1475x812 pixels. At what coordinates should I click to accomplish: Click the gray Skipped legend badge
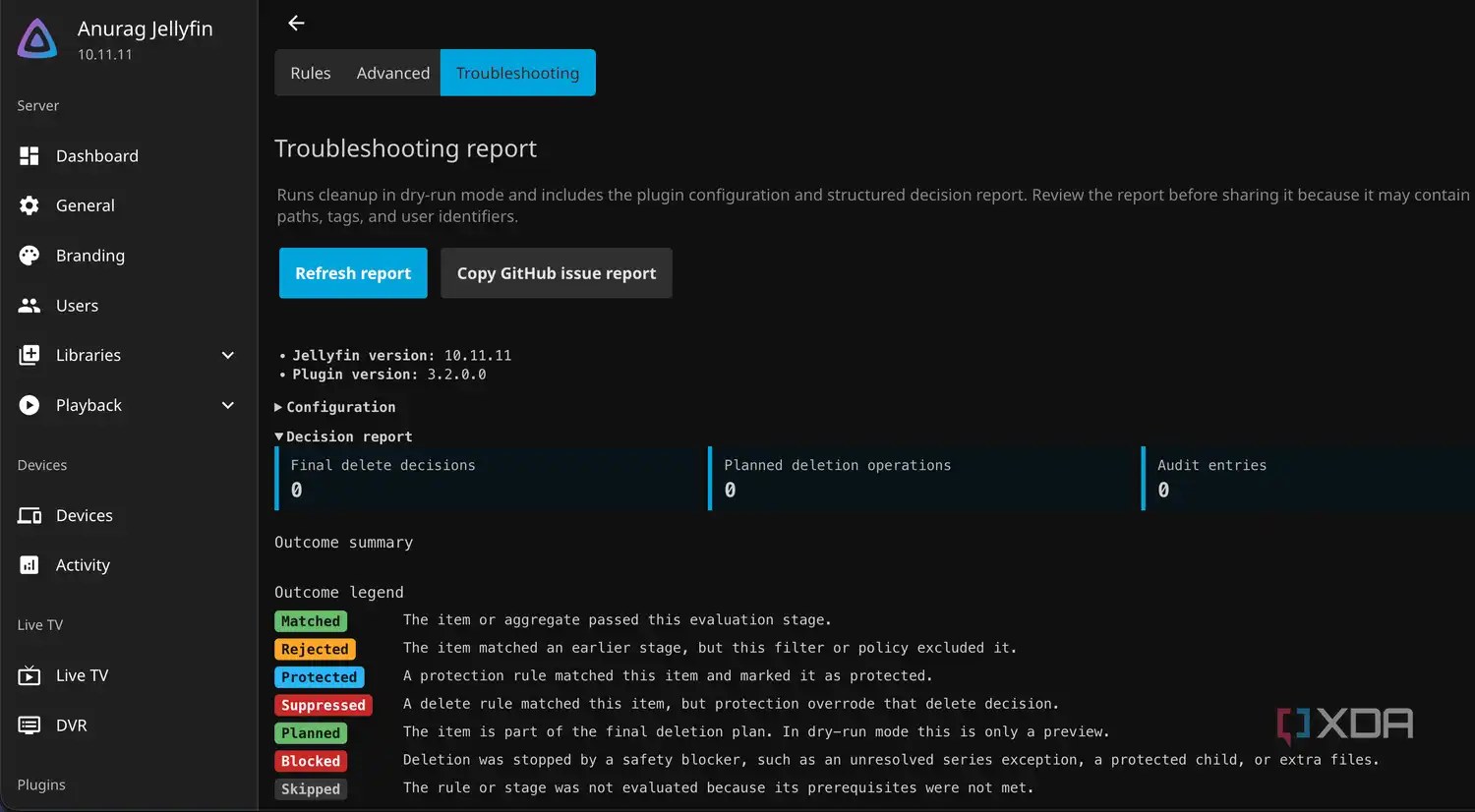coord(311,789)
